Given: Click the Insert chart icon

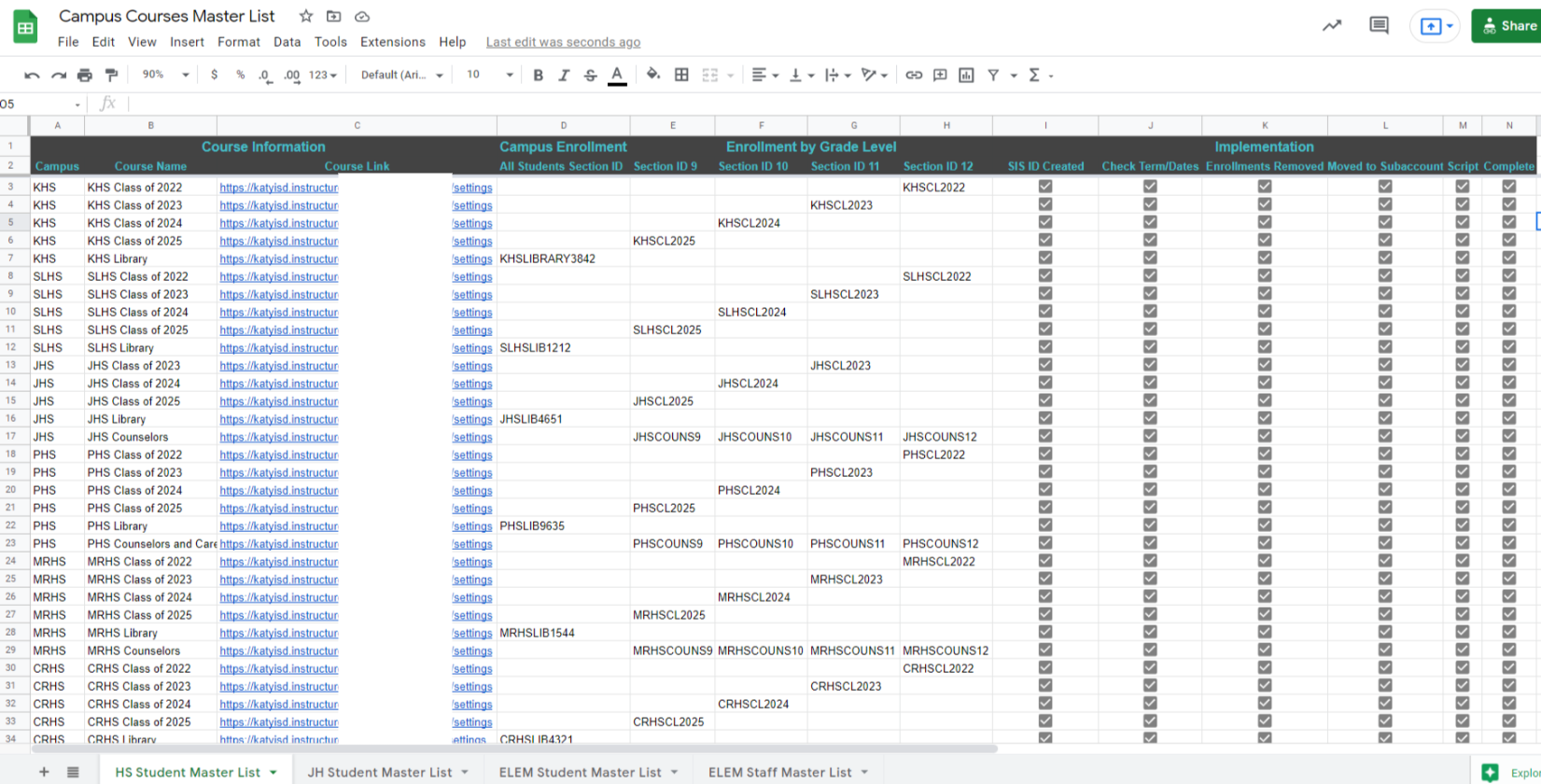Looking at the screenshot, I should (x=966, y=75).
